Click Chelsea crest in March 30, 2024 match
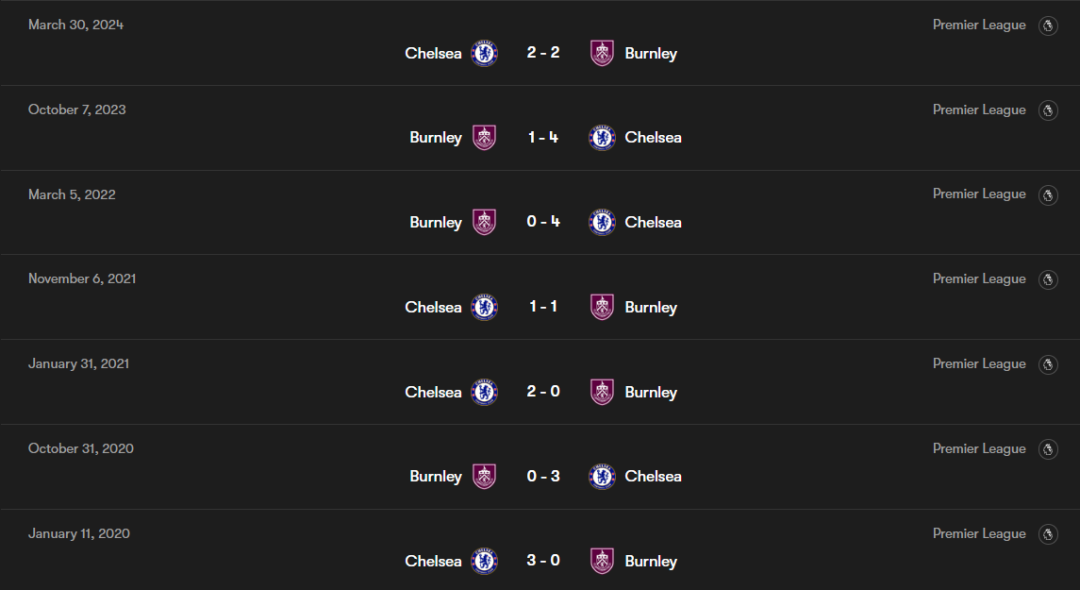Image resolution: width=1080 pixels, height=590 pixels. point(484,53)
